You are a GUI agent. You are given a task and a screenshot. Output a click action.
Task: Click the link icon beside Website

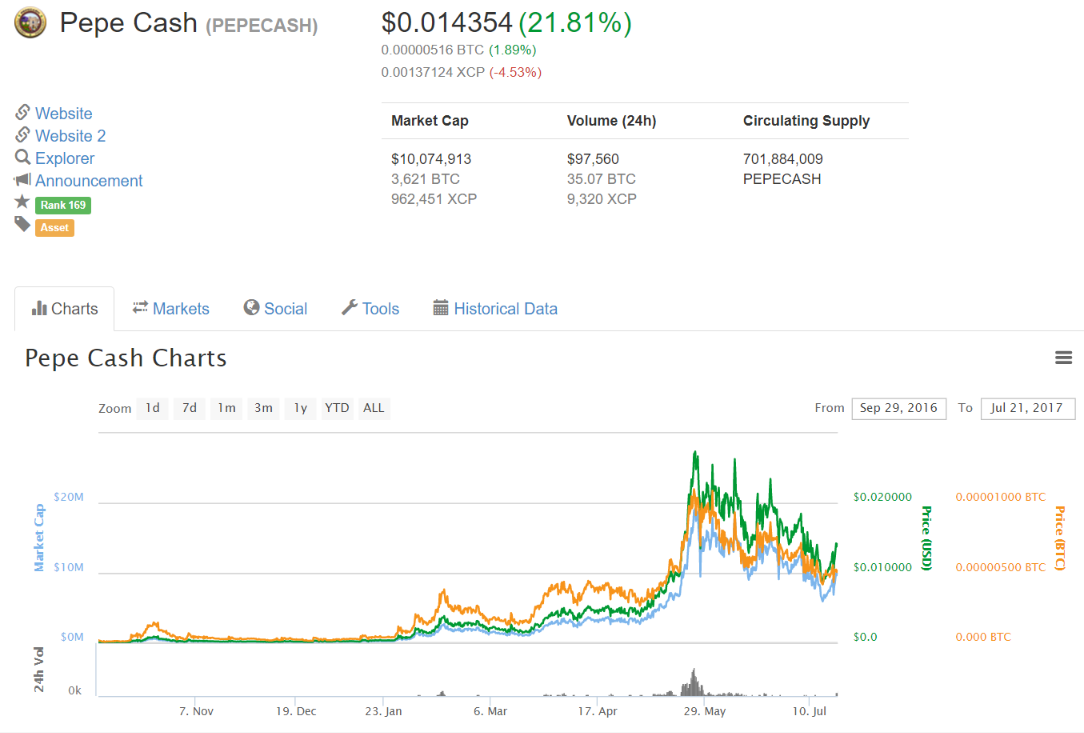(20, 113)
